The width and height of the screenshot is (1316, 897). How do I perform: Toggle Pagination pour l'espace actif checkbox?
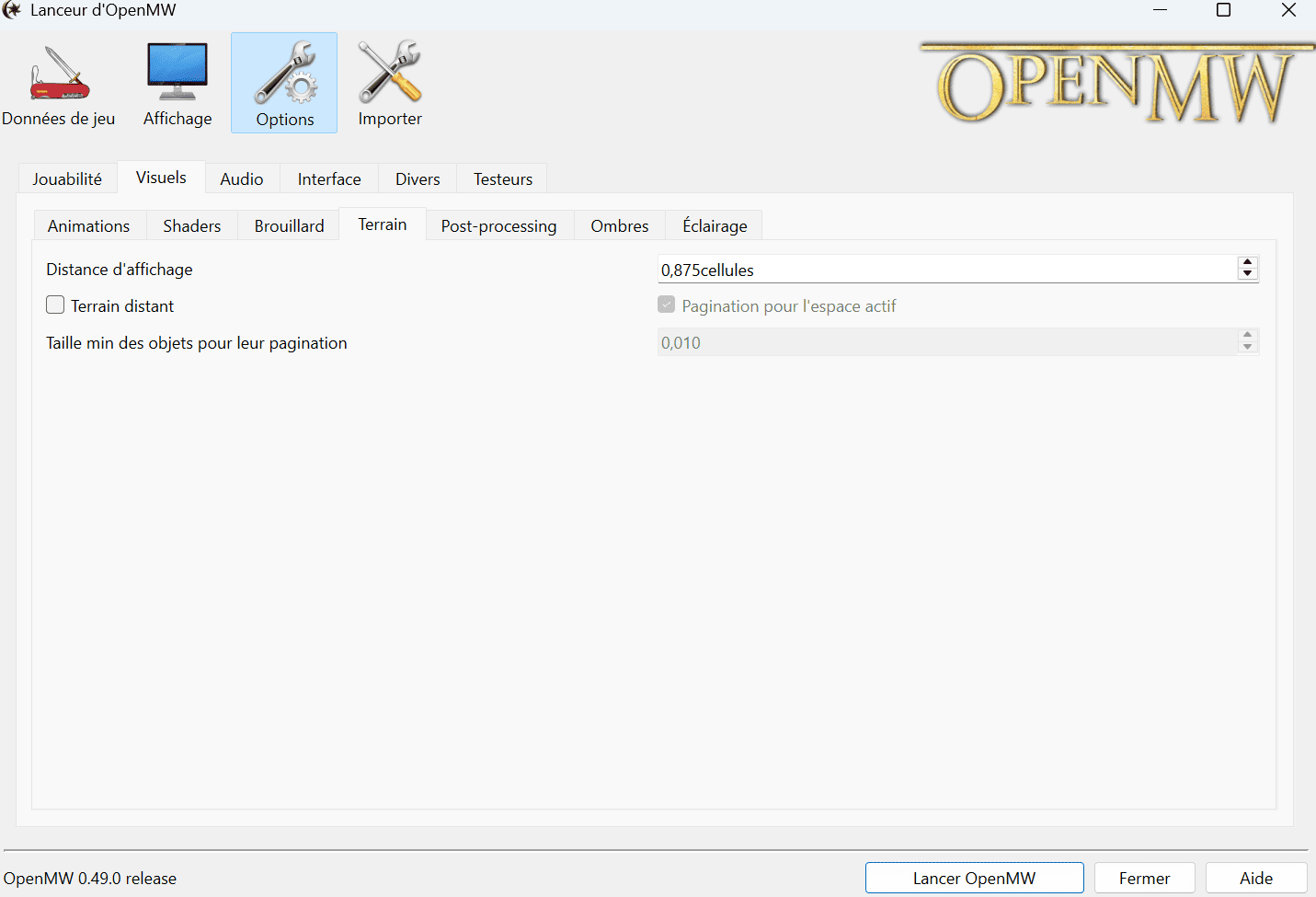coord(667,305)
